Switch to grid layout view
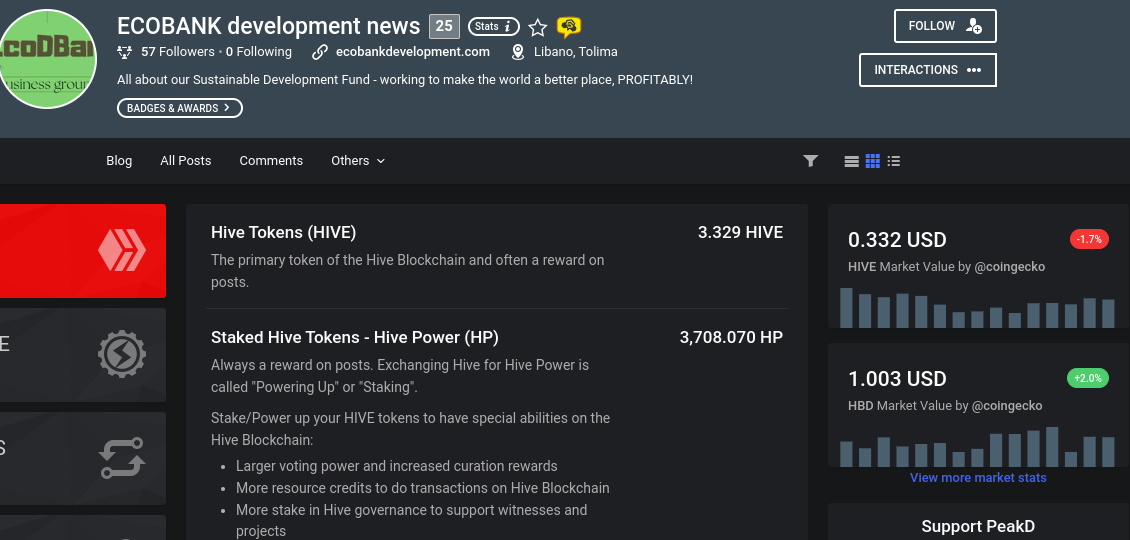The image size is (1130, 540). coord(873,161)
